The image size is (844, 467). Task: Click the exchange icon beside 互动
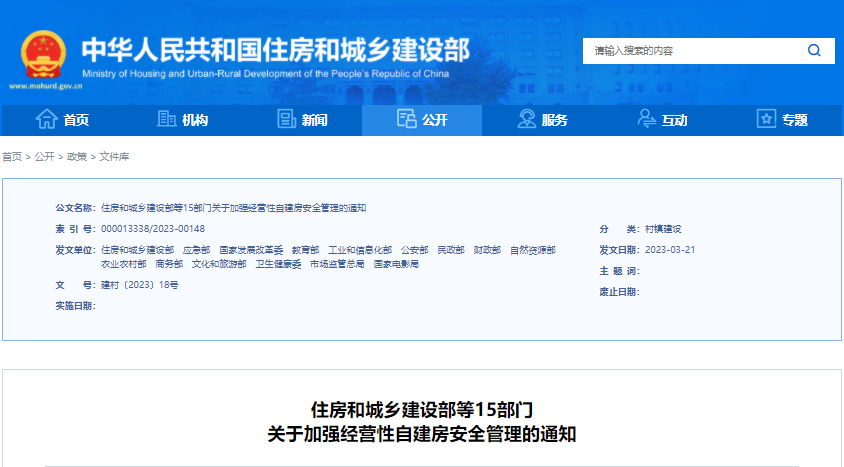click(x=646, y=118)
